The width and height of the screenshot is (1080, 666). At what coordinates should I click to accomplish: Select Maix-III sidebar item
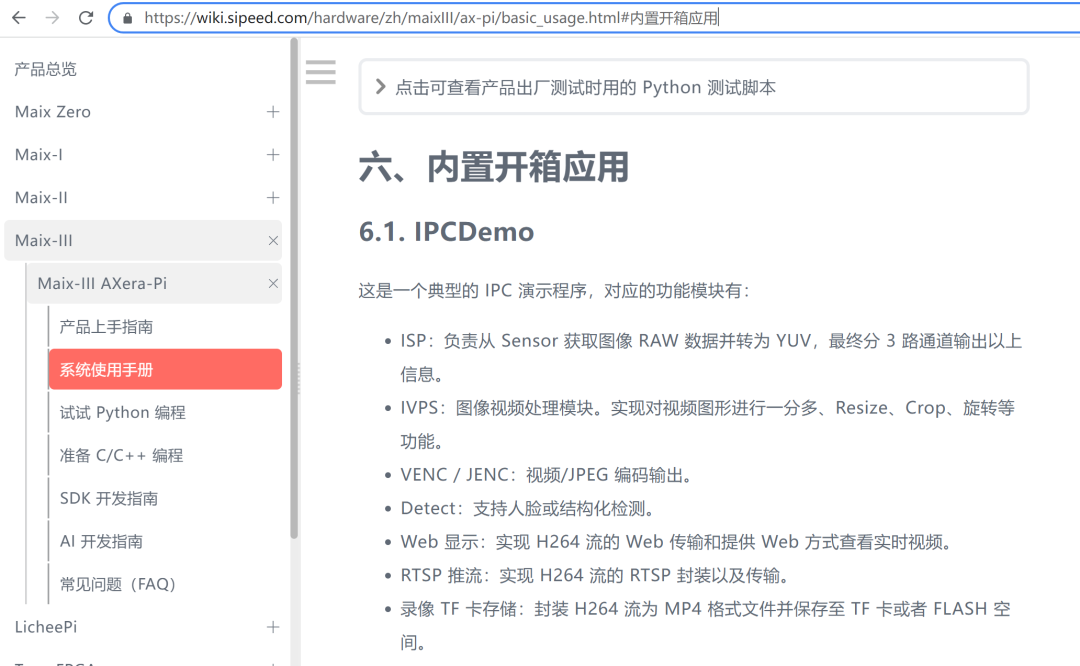point(143,240)
